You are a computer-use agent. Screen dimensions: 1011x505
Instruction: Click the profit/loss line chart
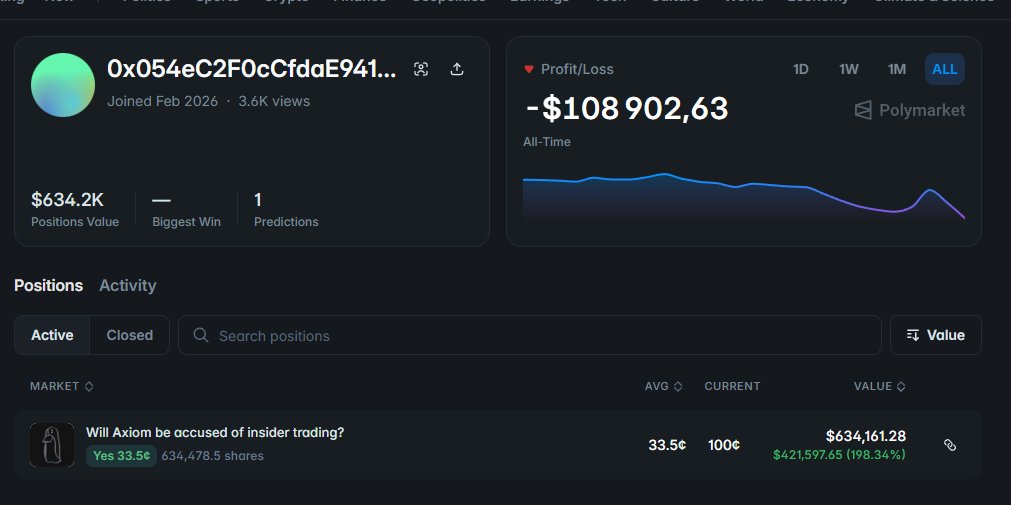coord(743,197)
